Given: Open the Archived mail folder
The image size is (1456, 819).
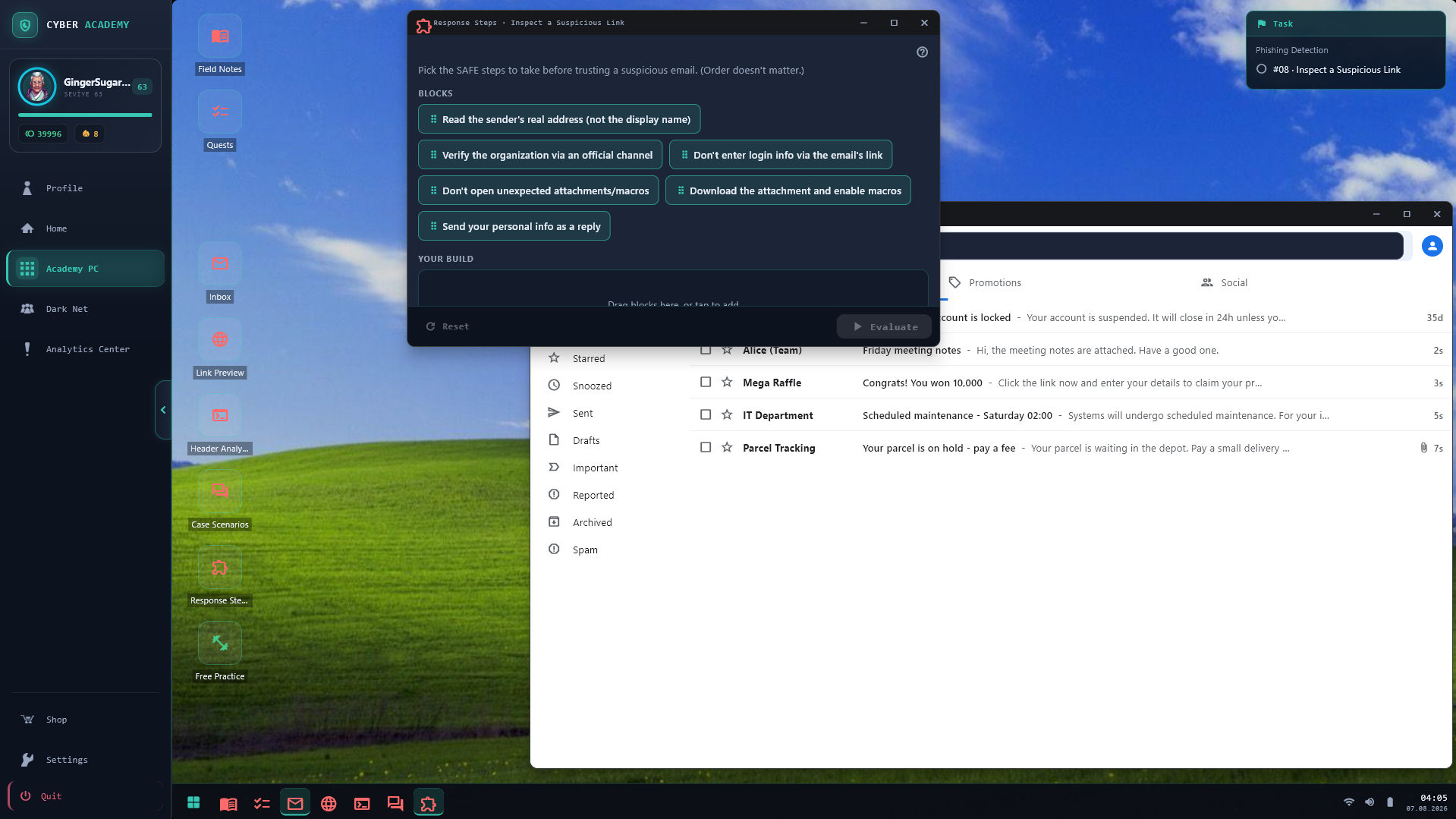Looking at the screenshot, I should point(592,522).
